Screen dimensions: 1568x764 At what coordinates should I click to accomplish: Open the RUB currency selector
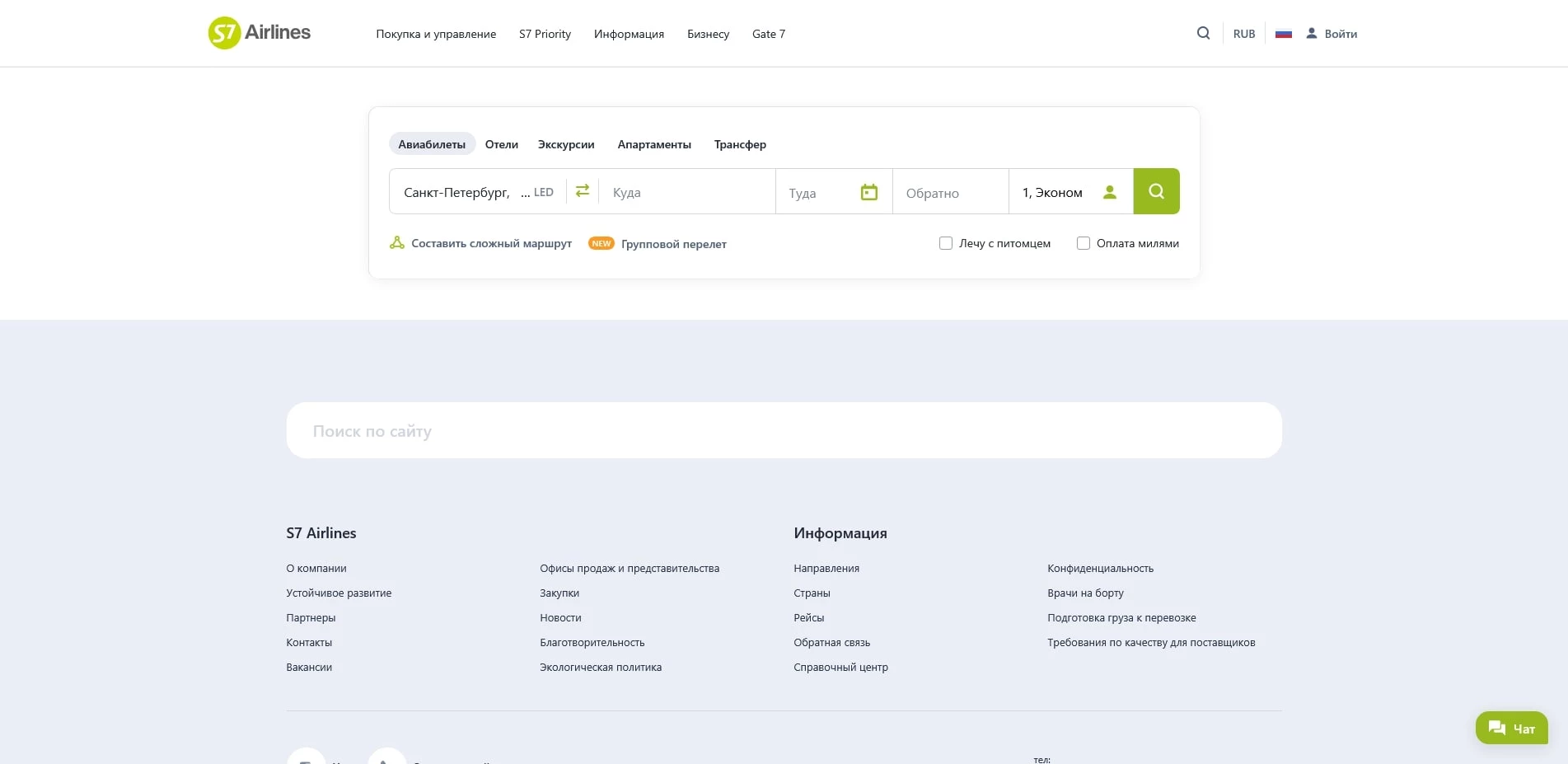pos(1243,34)
